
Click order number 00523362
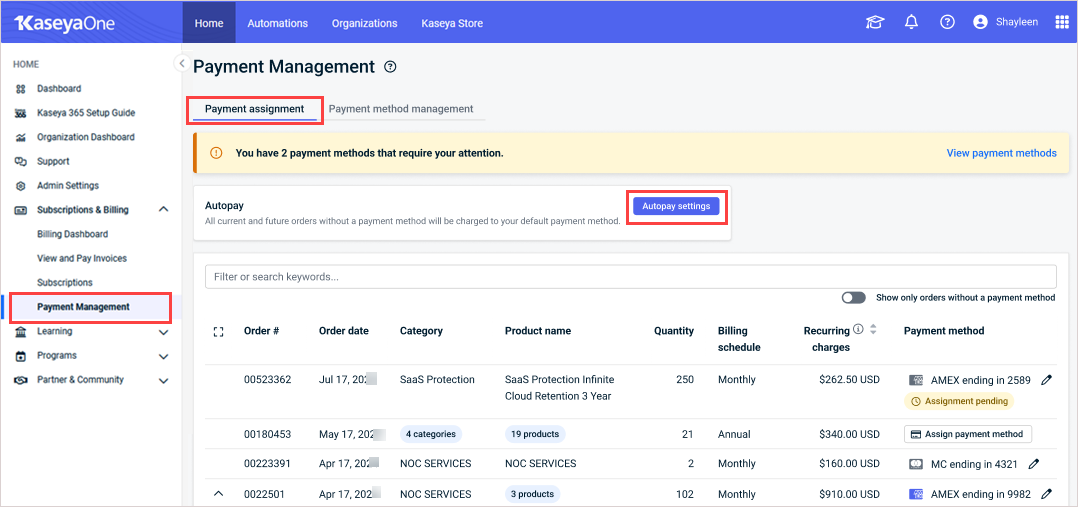[x=267, y=380]
